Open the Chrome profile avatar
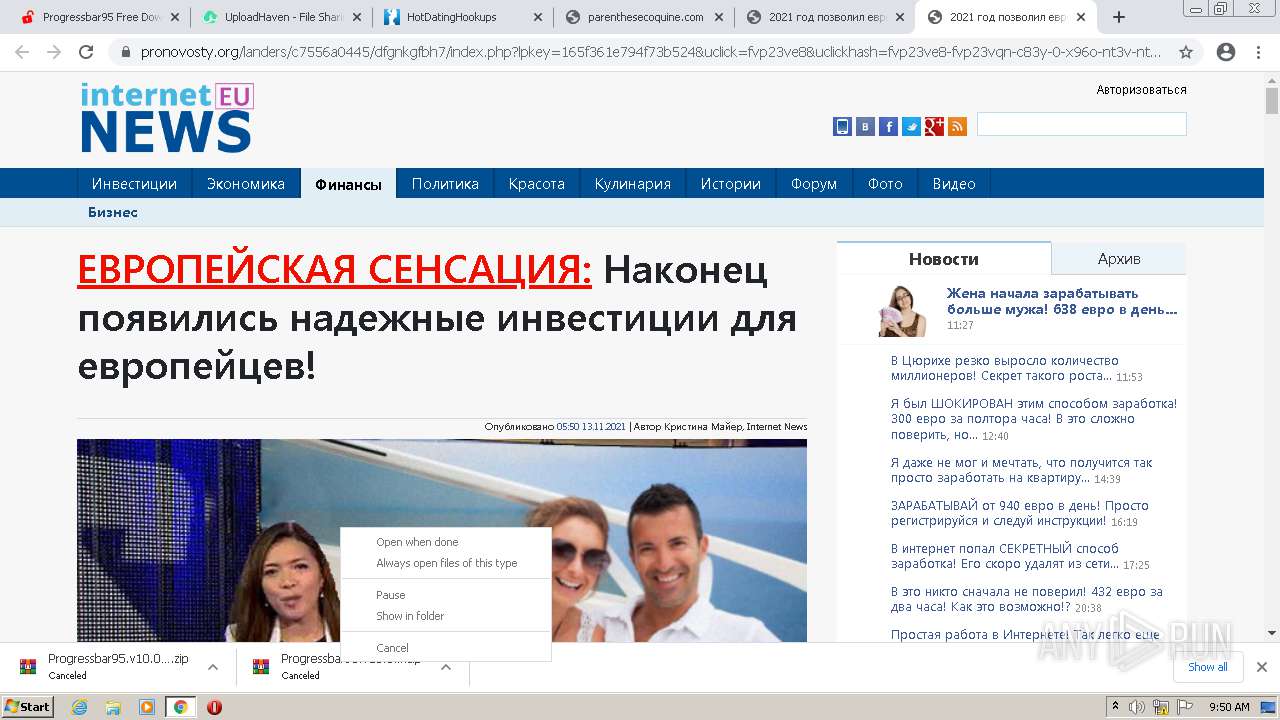1280x720 pixels. point(1226,52)
